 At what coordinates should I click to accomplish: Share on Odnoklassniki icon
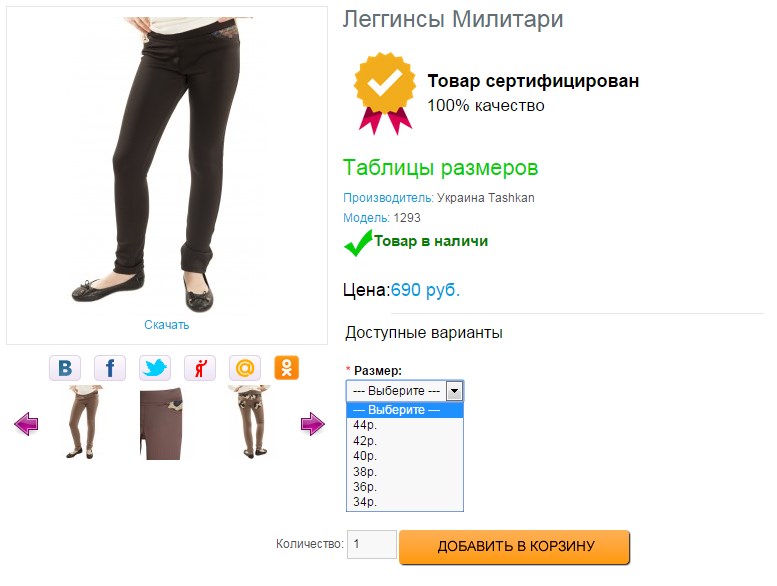287,368
